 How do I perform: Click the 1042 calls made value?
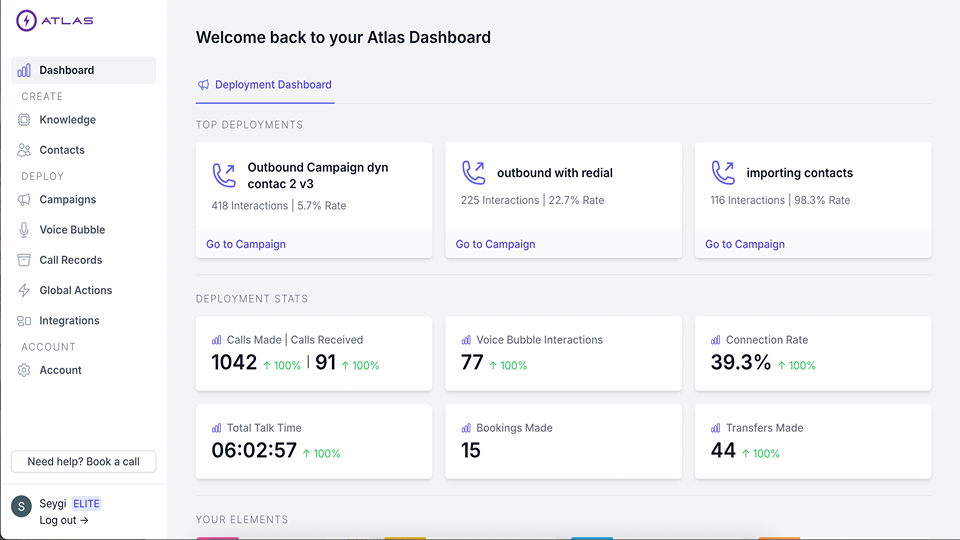pos(234,362)
